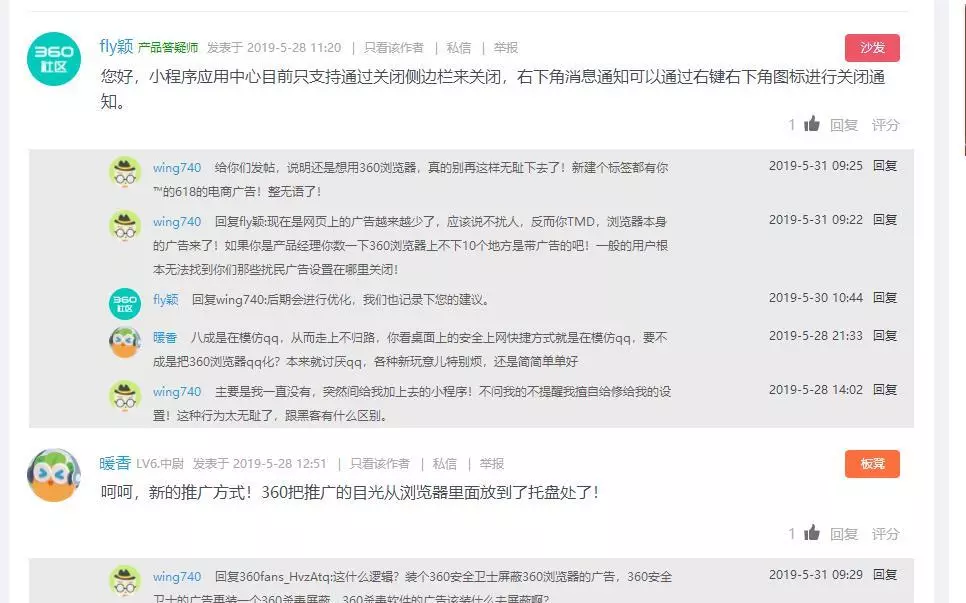Click wing740 avatar on 09:29 comment
Image resolution: width=966 pixels, height=603 pixels.
[125, 581]
